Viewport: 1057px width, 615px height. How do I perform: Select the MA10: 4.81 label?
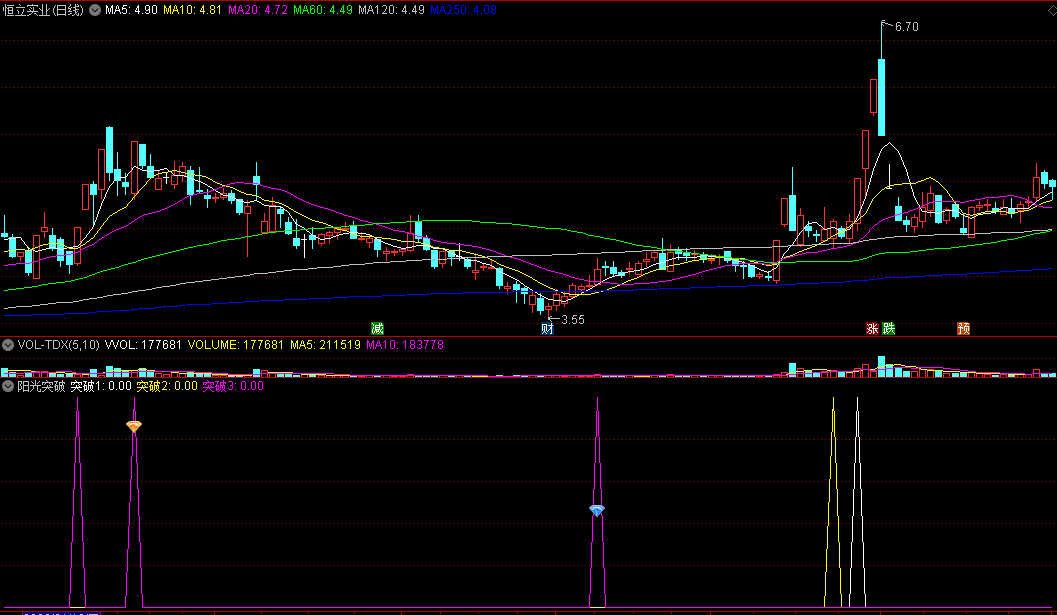193,10
